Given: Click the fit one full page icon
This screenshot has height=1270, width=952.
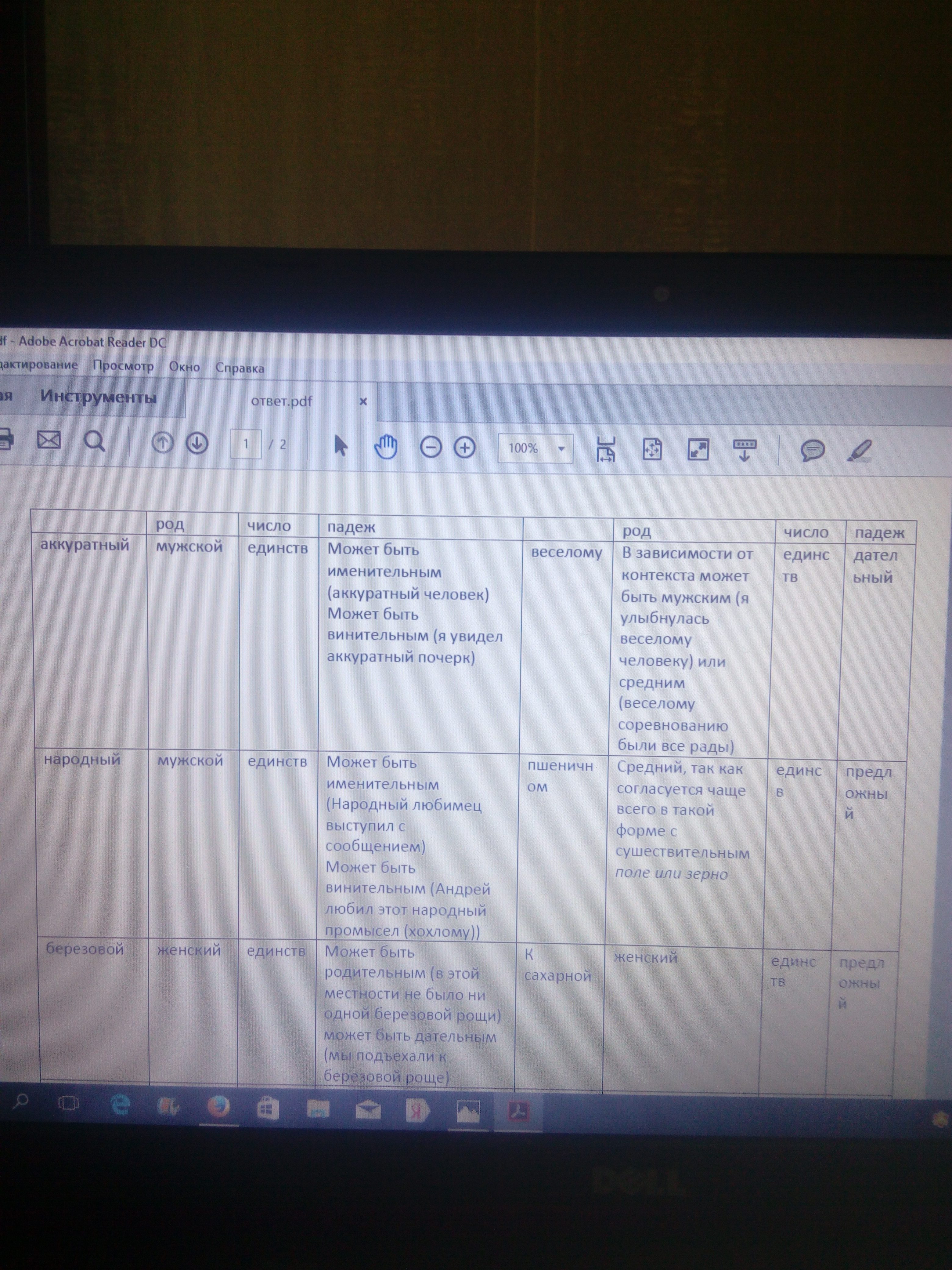Looking at the screenshot, I should point(652,450).
